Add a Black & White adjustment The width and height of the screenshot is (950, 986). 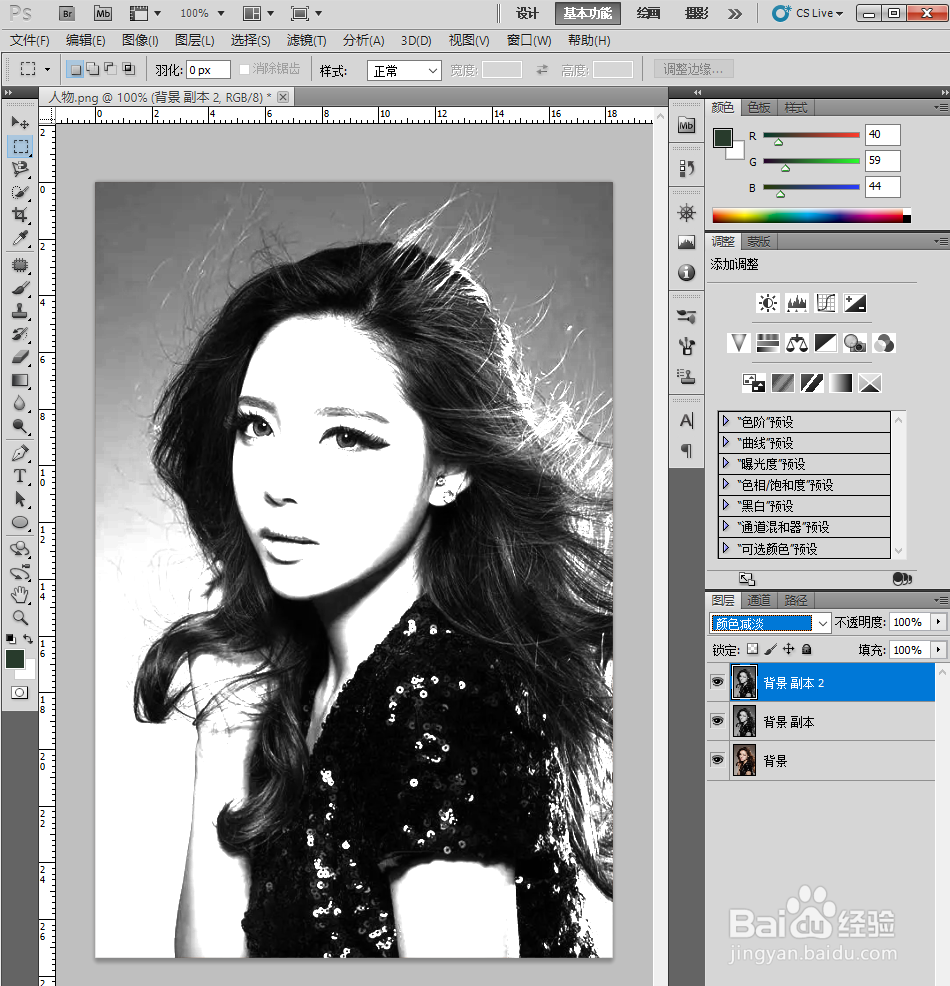[x=826, y=343]
